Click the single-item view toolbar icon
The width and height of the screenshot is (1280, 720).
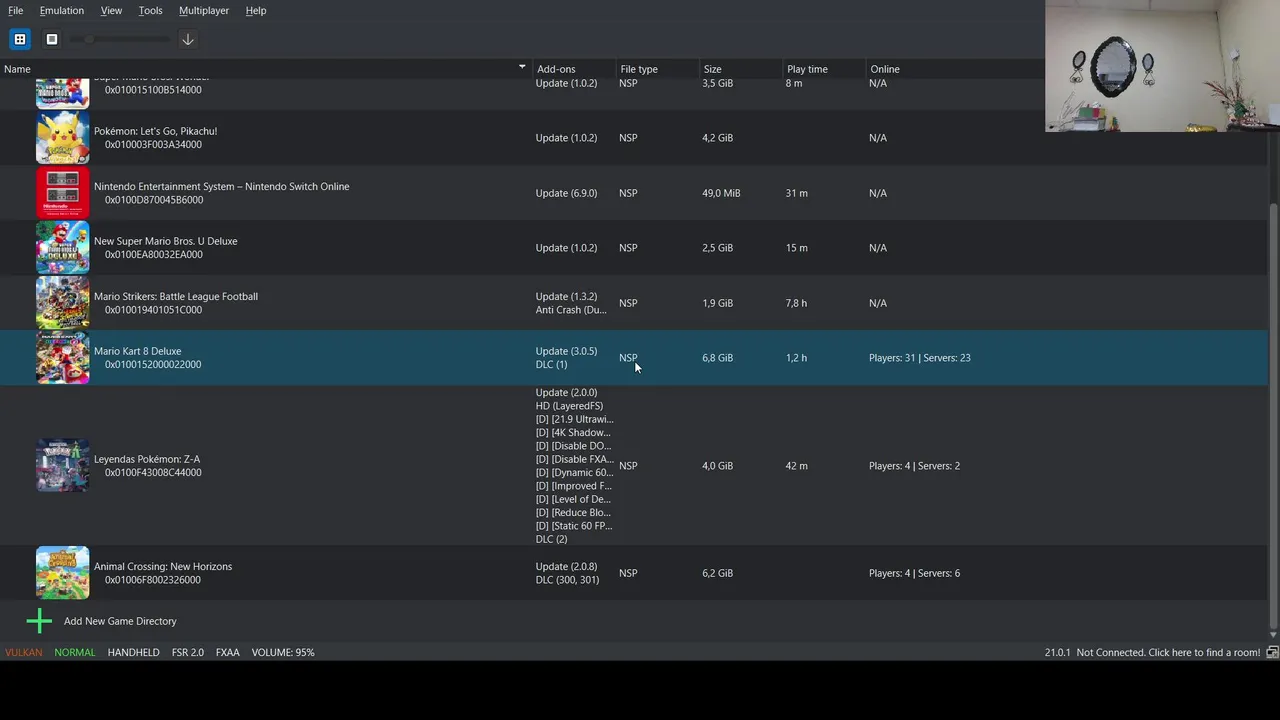point(52,39)
